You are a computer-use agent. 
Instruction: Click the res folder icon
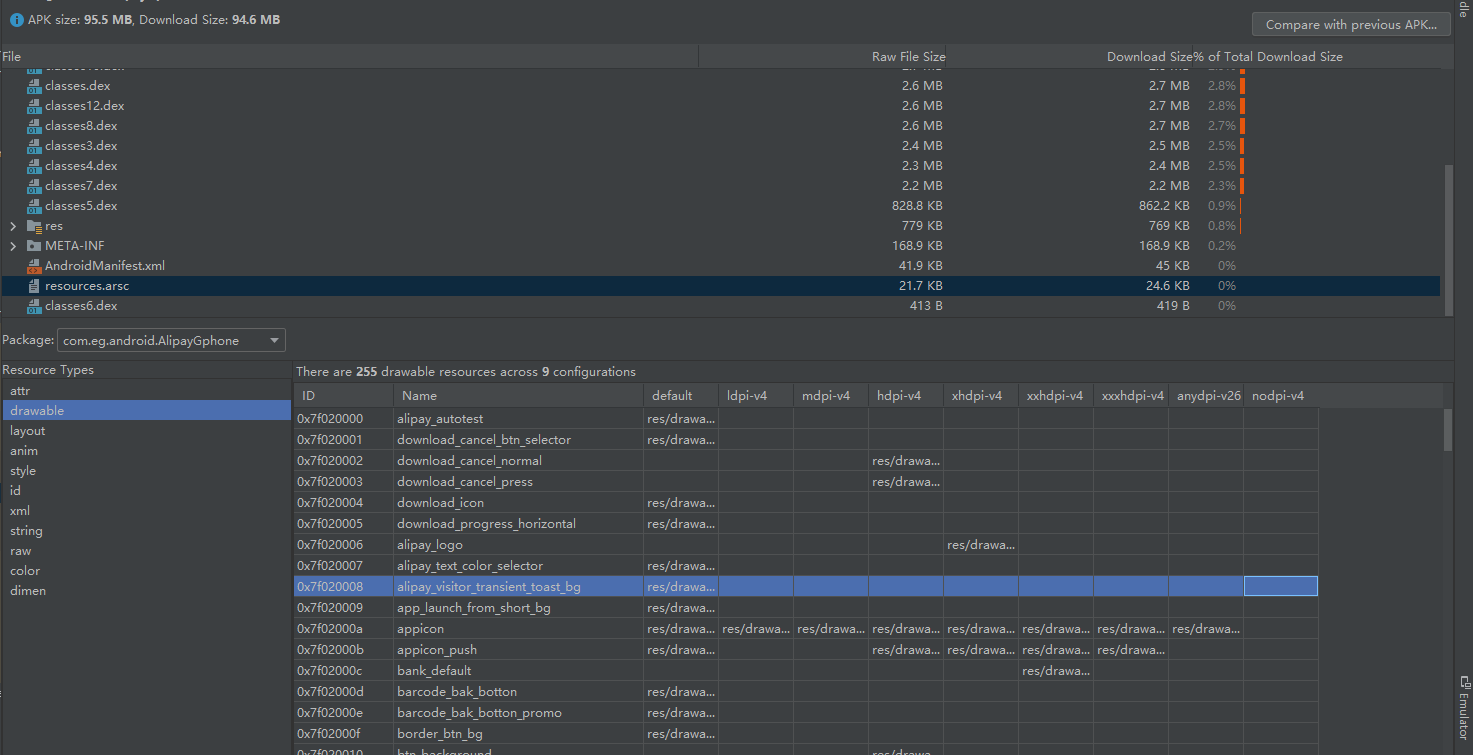[x=34, y=226]
